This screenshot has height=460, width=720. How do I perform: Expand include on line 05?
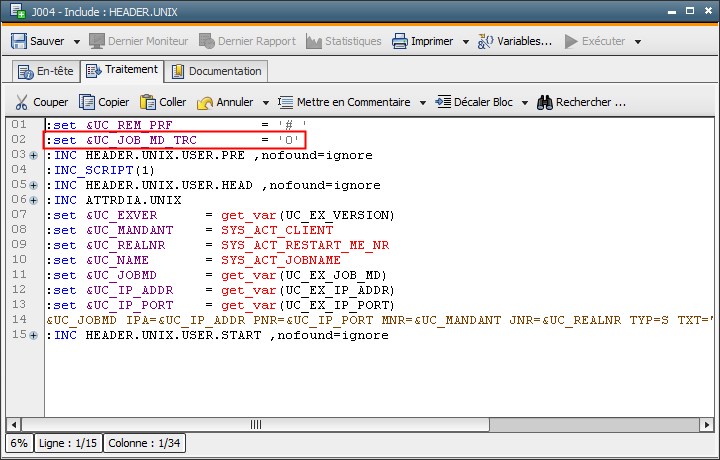pyautogui.click(x=34, y=185)
